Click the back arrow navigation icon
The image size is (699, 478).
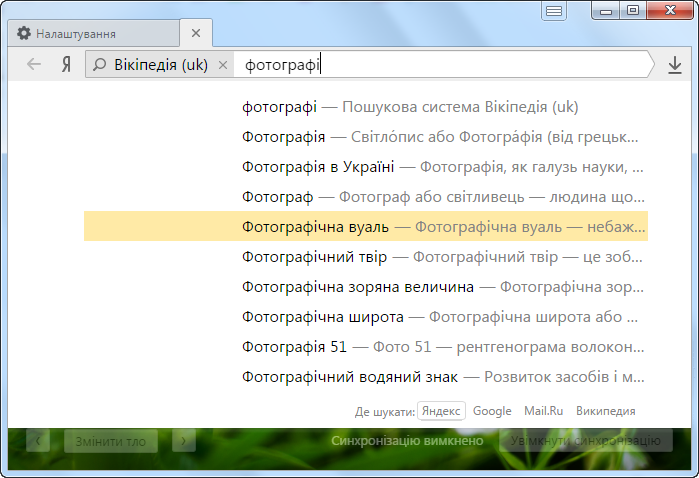click(34, 65)
